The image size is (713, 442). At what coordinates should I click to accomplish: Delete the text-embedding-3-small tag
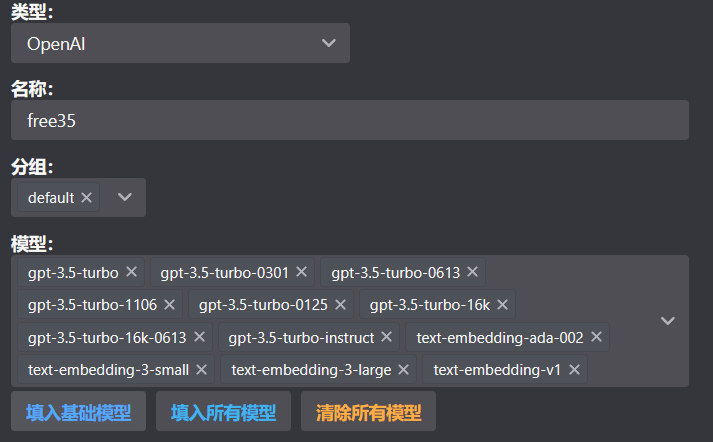[x=201, y=370]
